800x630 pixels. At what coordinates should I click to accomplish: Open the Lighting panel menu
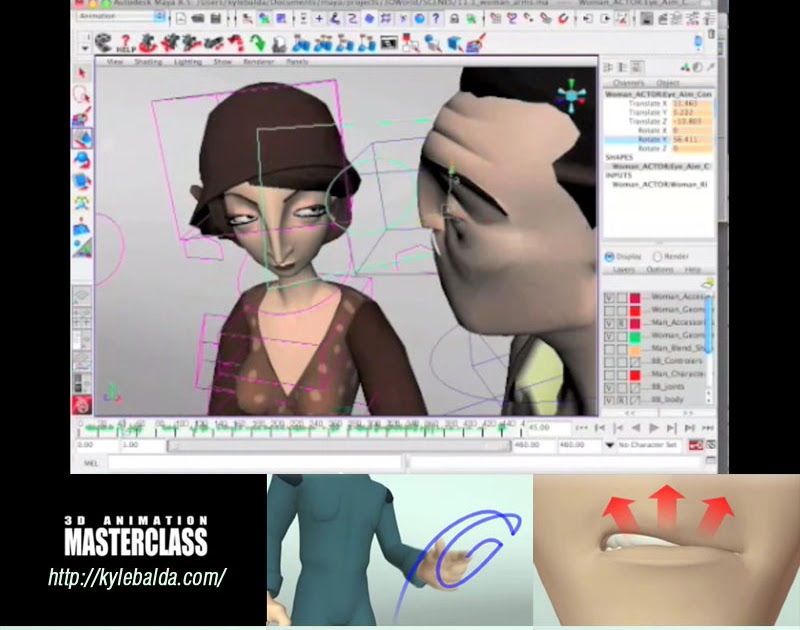pyautogui.click(x=188, y=62)
